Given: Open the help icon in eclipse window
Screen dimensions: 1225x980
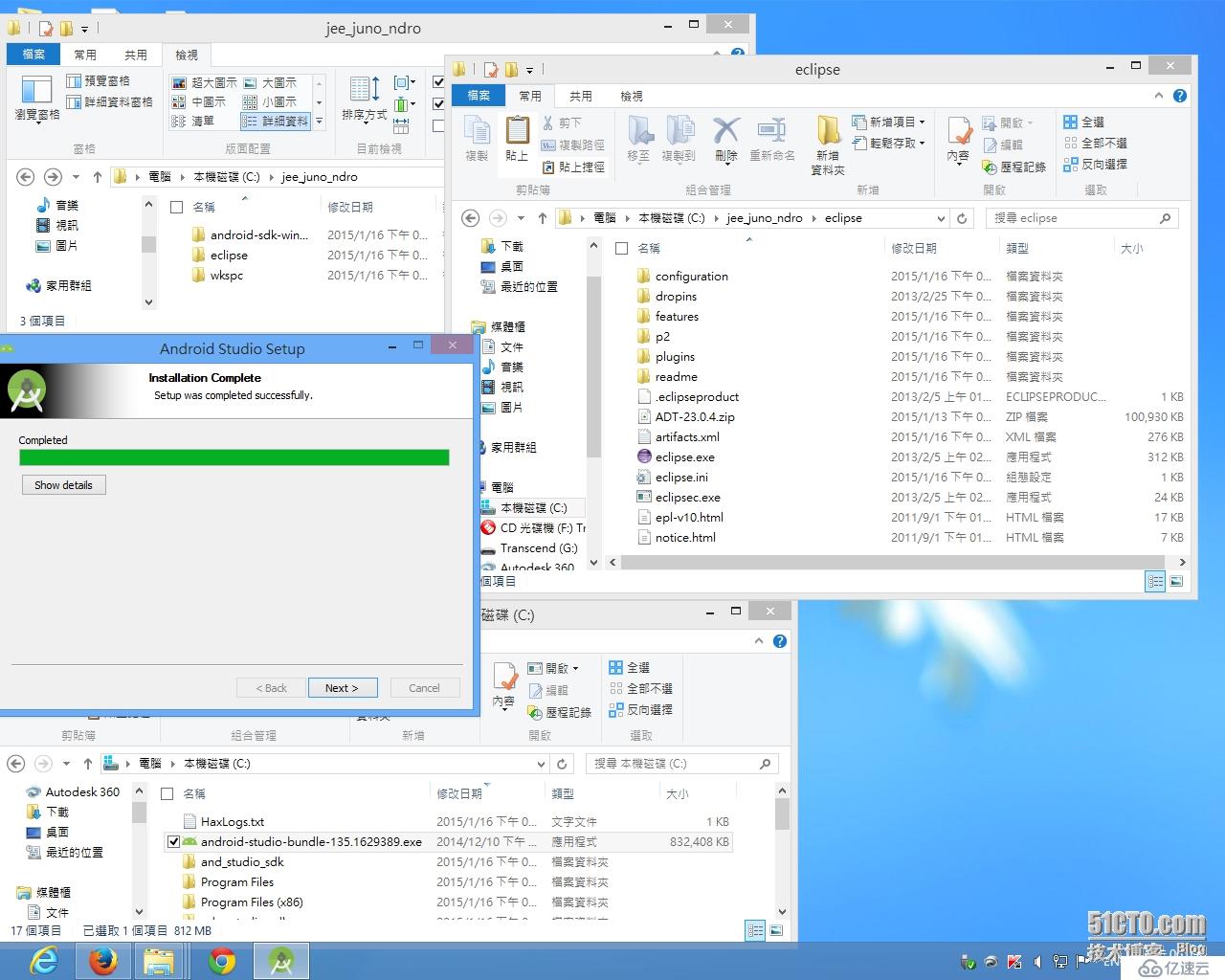Looking at the screenshot, I should (1180, 96).
